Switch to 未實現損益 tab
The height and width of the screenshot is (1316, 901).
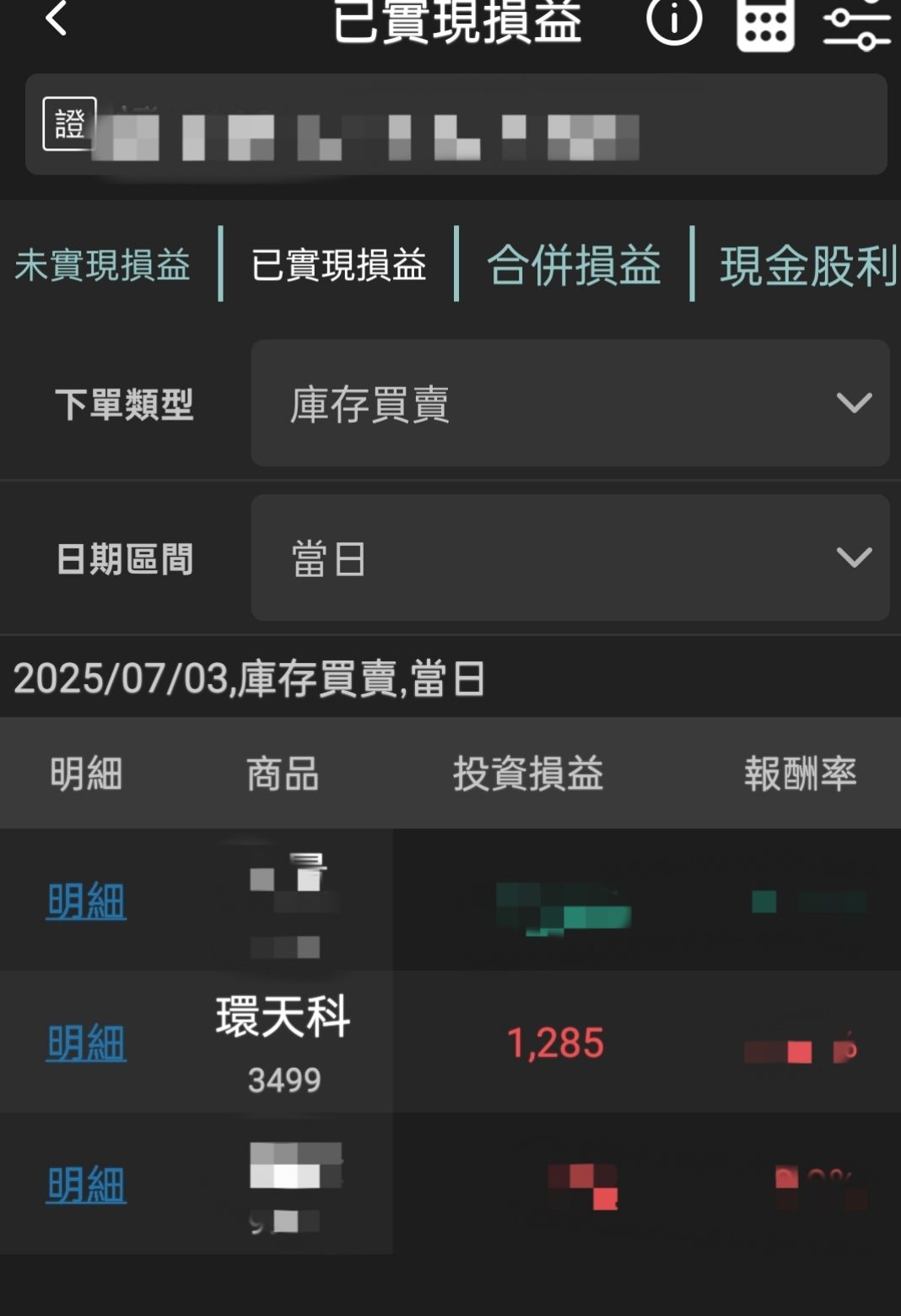coord(102,265)
